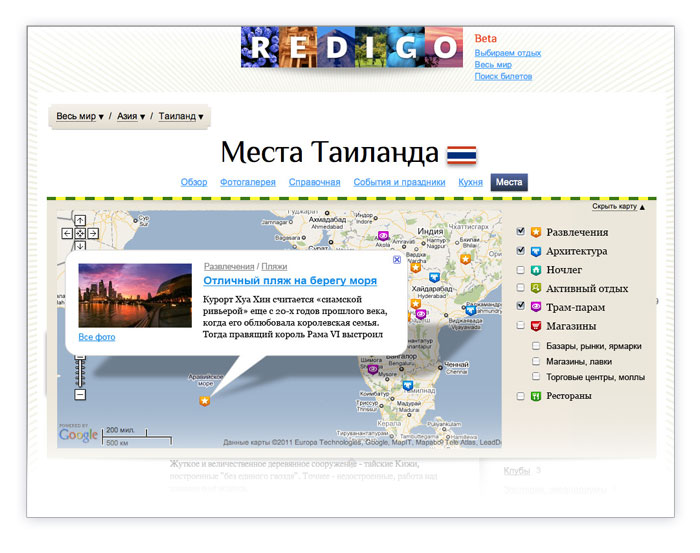Click the map pan-up arrow
Screen dimensions: 700x553
point(80,221)
